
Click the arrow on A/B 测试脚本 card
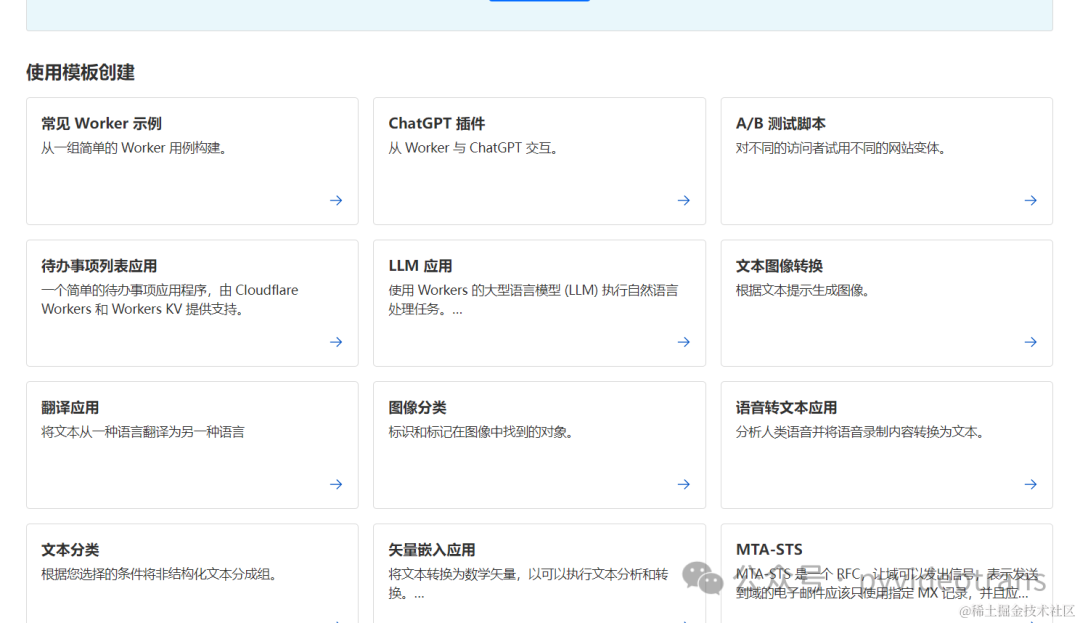pos(1030,200)
